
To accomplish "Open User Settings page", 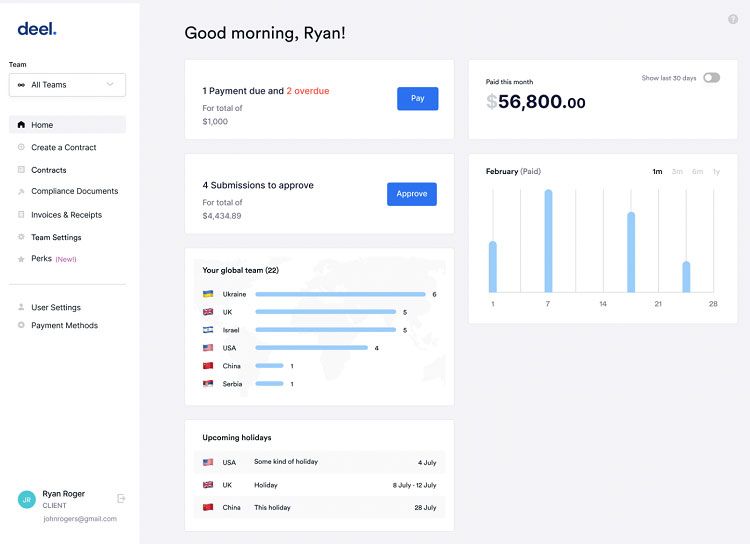I will [x=56, y=307].
